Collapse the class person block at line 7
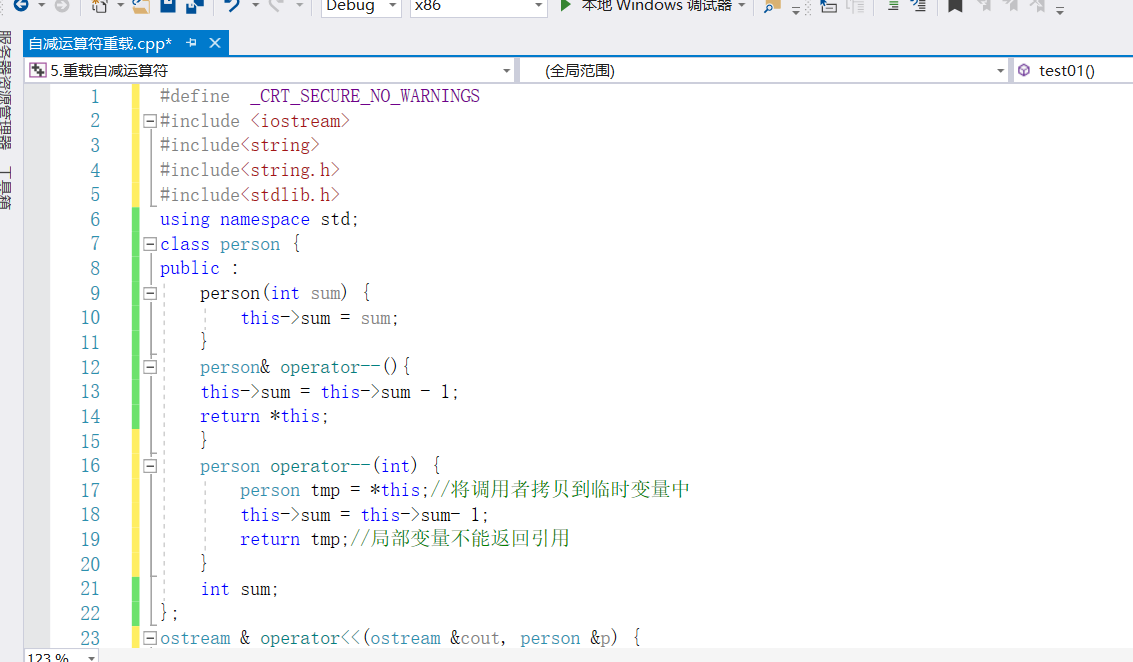 pos(150,244)
